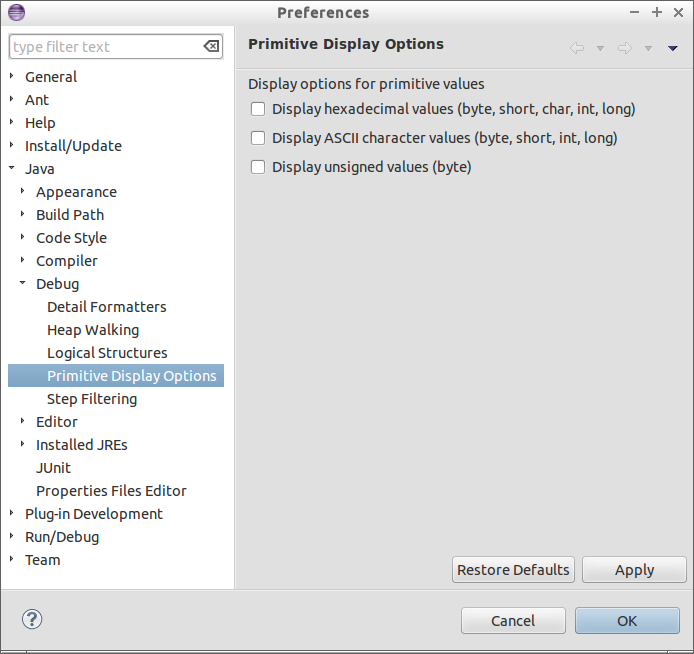Click the Apply button
This screenshot has height=654, width=694.
click(634, 570)
